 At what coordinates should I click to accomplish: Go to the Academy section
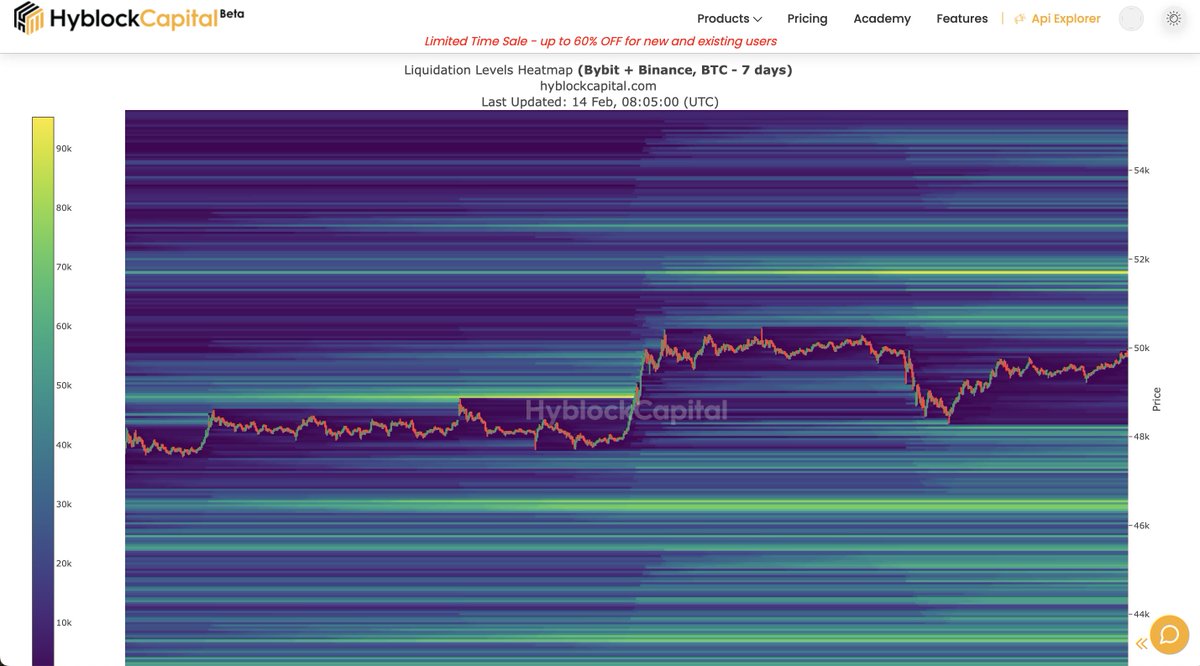pos(882,19)
